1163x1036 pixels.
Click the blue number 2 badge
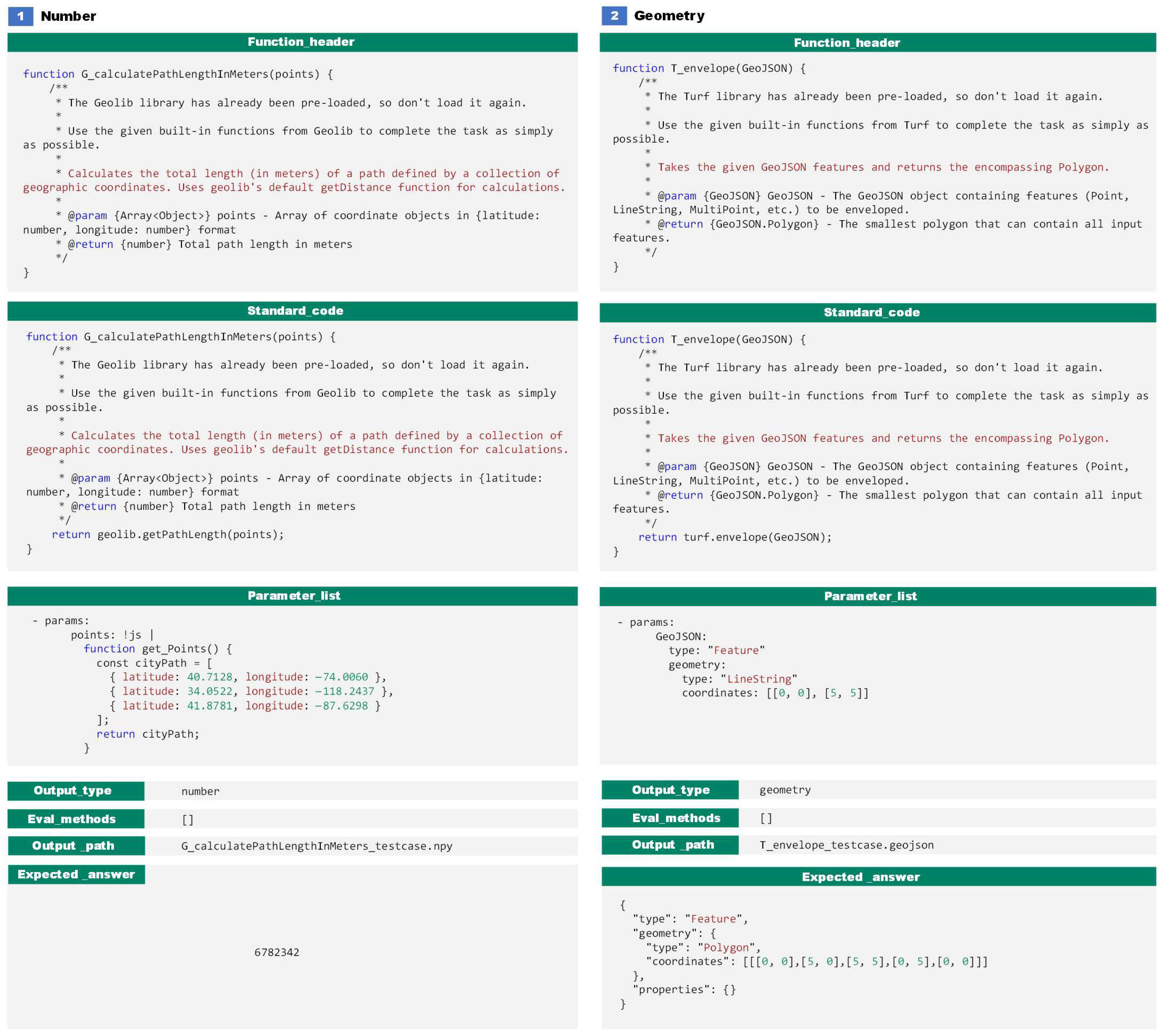pyautogui.click(x=614, y=16)
